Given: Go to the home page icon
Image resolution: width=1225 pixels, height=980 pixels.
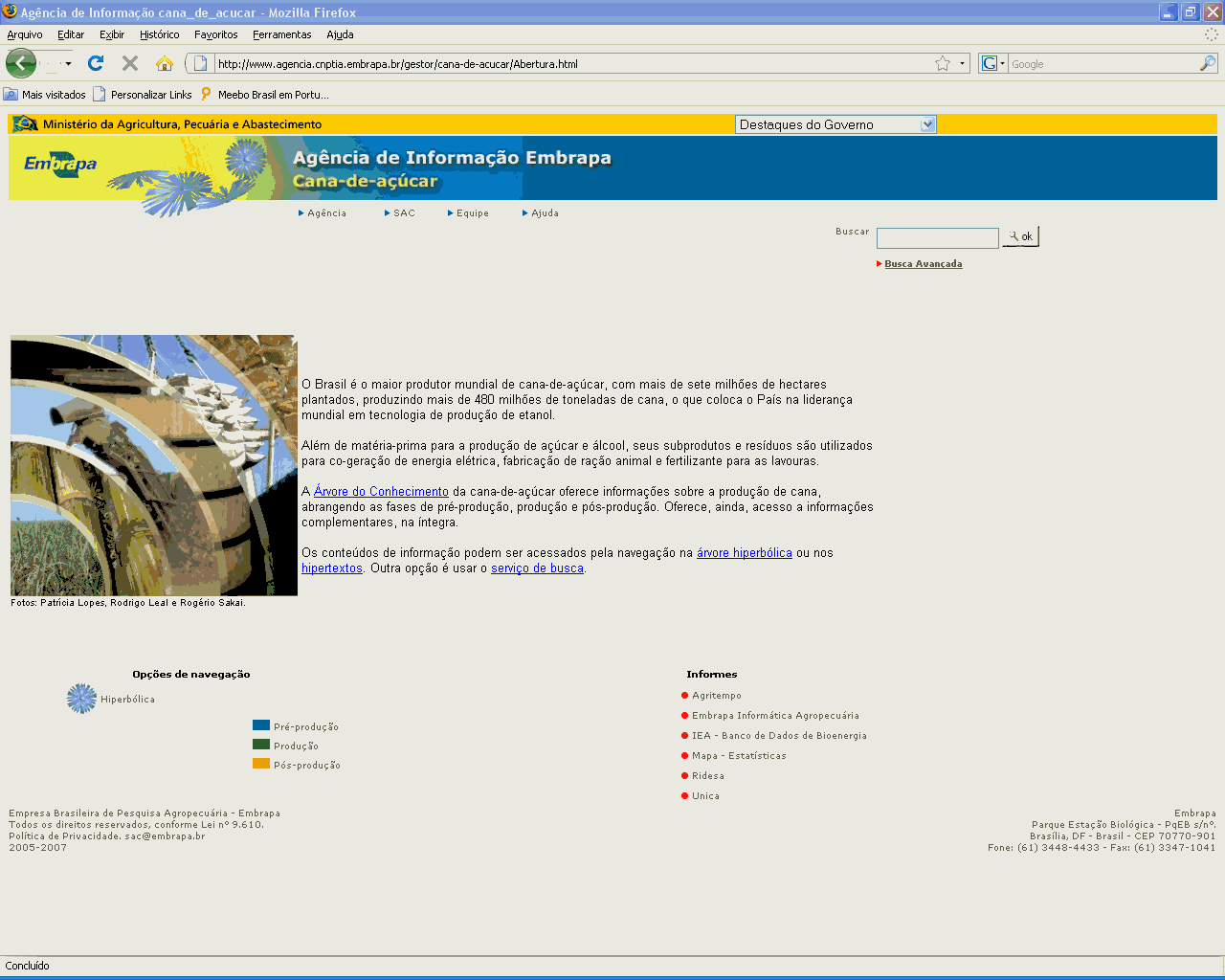Looking at the screenshot, I should [x=165, y=63].
